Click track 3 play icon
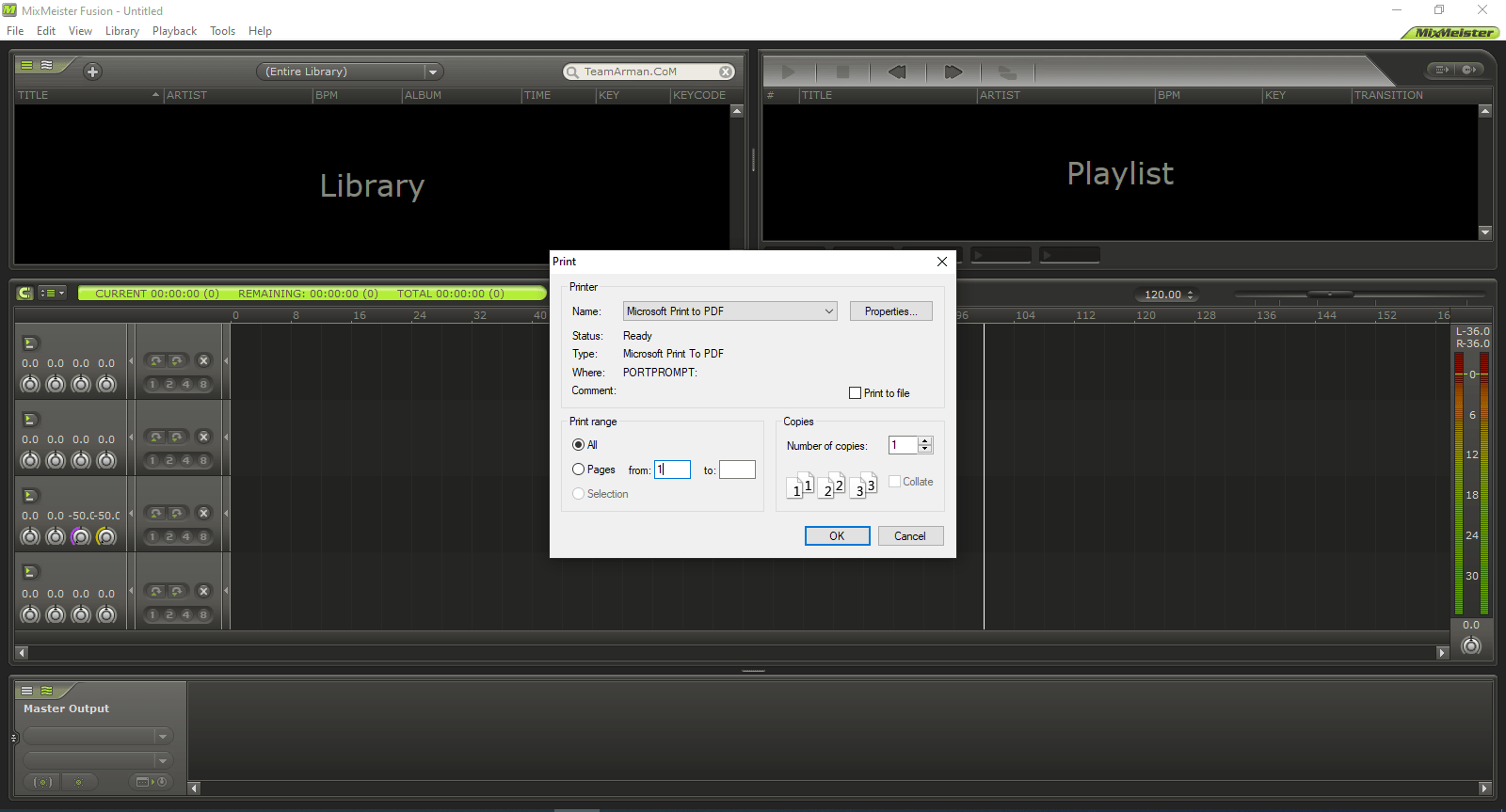1506x812 pixels. [x=29, y=496]
